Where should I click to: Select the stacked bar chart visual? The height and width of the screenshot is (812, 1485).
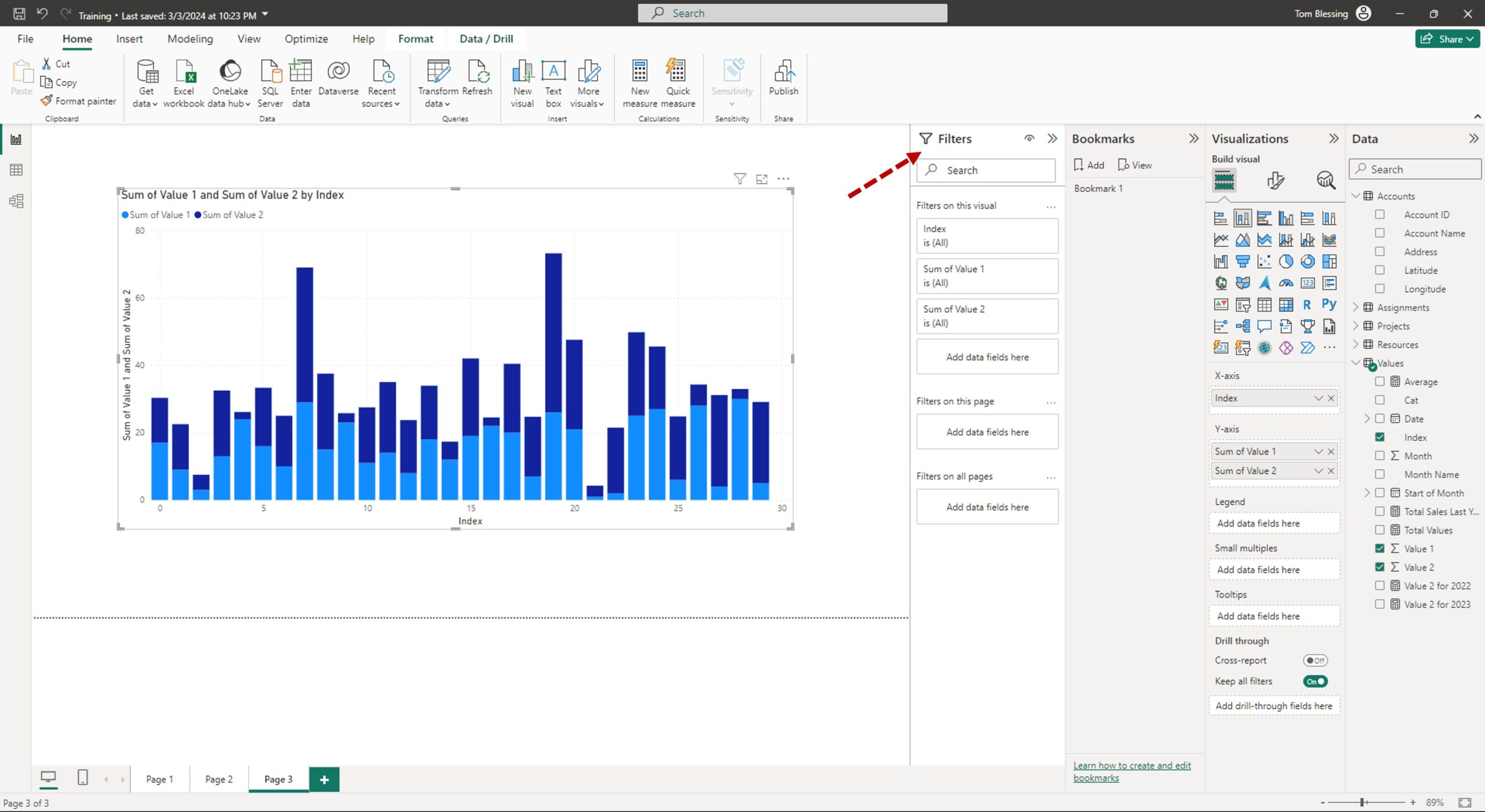(x=1220, y=219)
